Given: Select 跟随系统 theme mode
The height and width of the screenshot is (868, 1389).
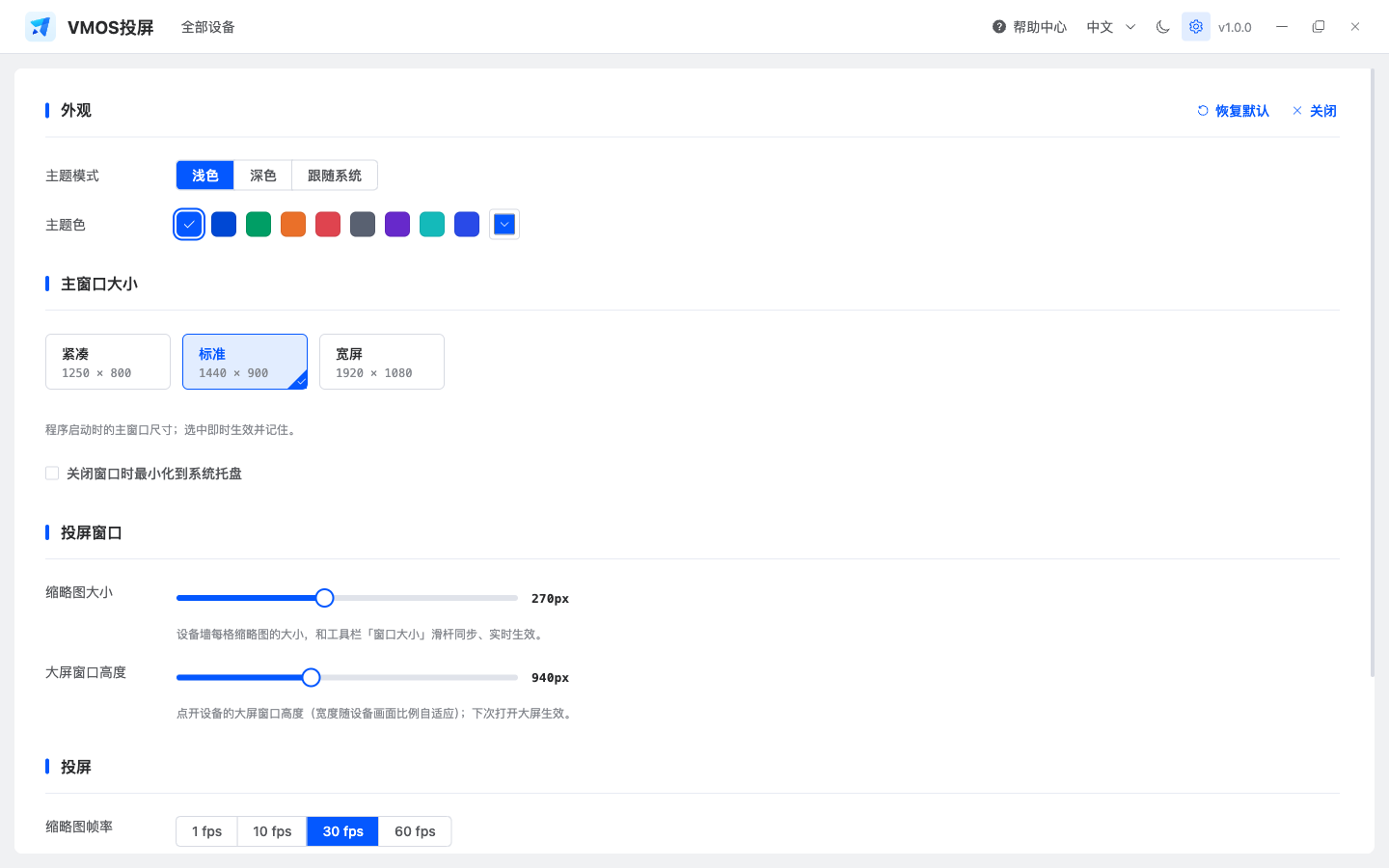Looking at the screenshot, I should coord(335,176).
